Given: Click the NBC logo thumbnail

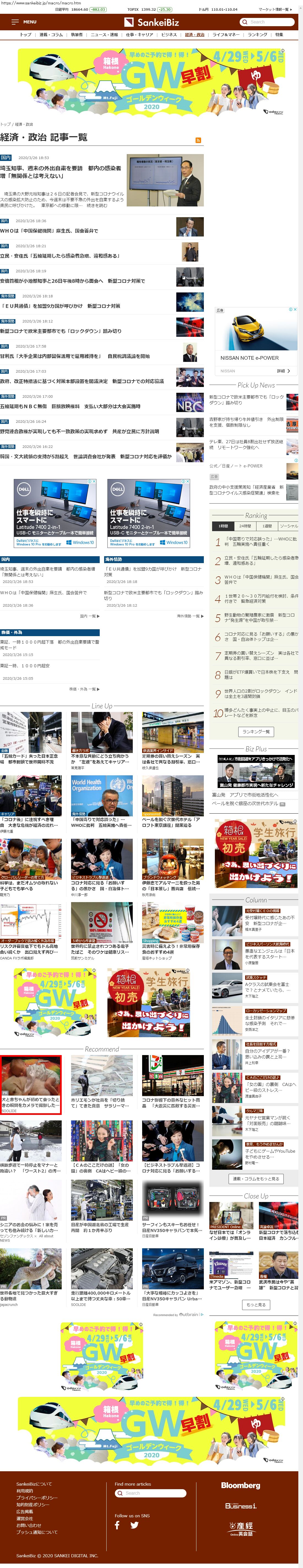Looking at the screenshot, I should click(x=190, y=403).
